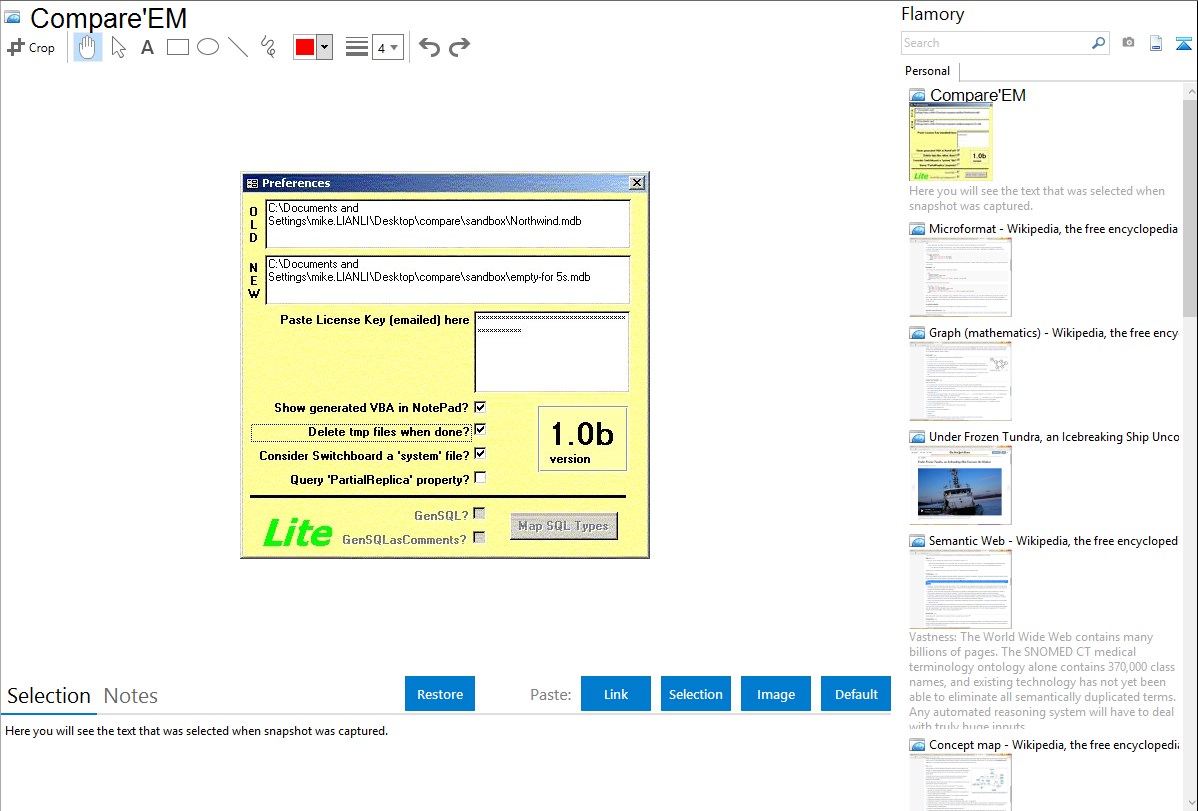The image size is (1198, 811).
Task: Open the line width dropdown showing 4
Action: pyautogui.click(x=388, y=47)
